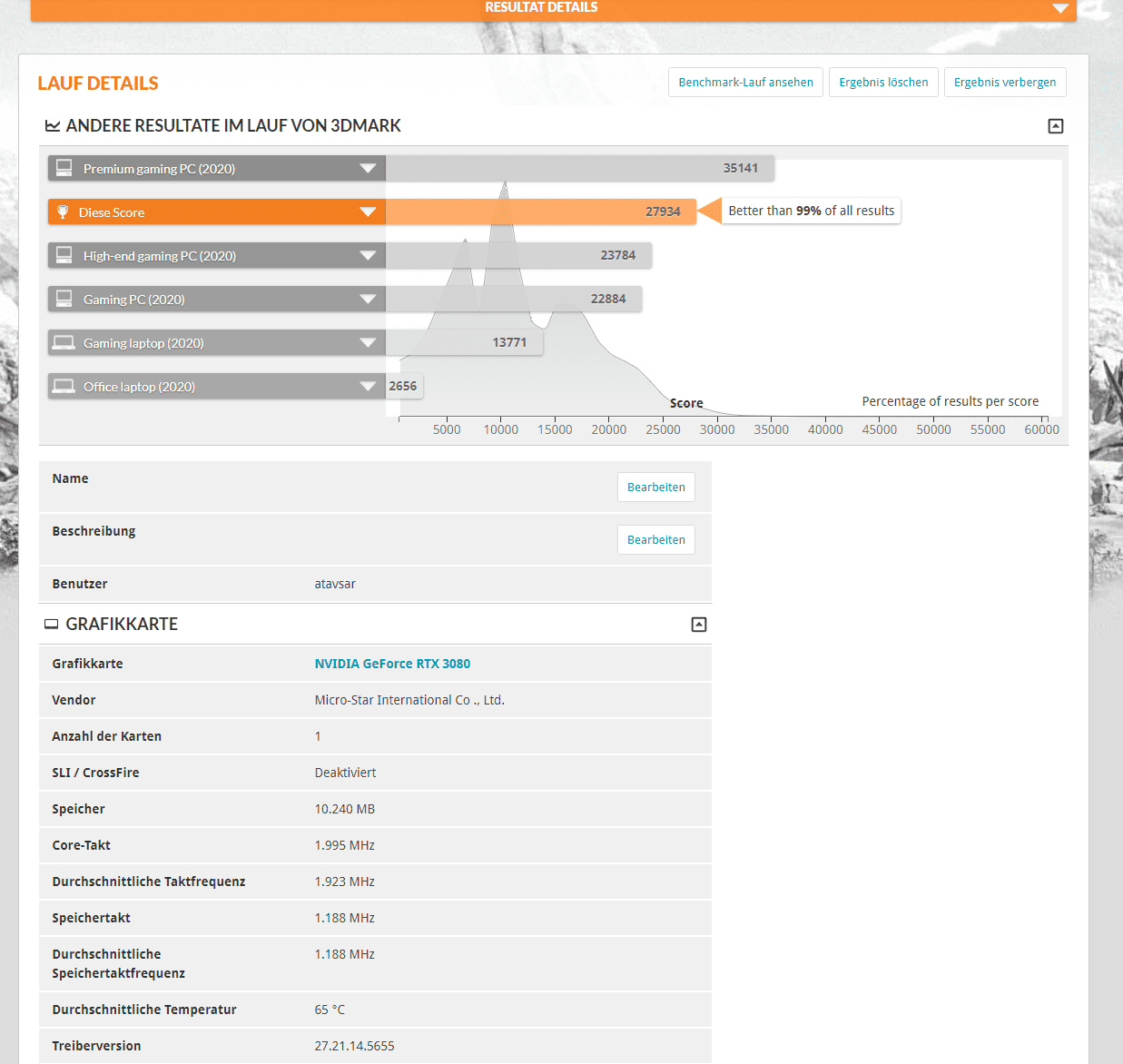
Task: Click the Ergebnis löschen button
Action: coord(883,83)
